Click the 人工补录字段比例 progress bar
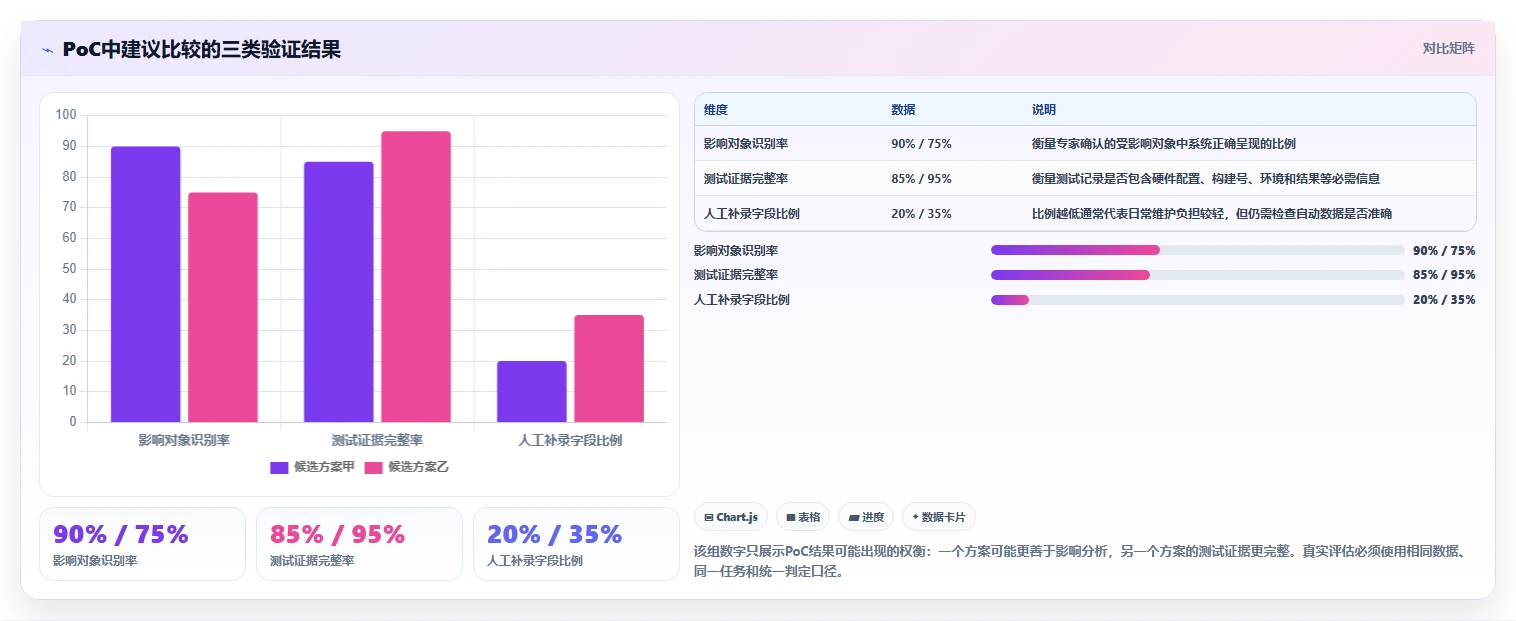Screen dimensions: 1516x621 (x=1197, y=300)
